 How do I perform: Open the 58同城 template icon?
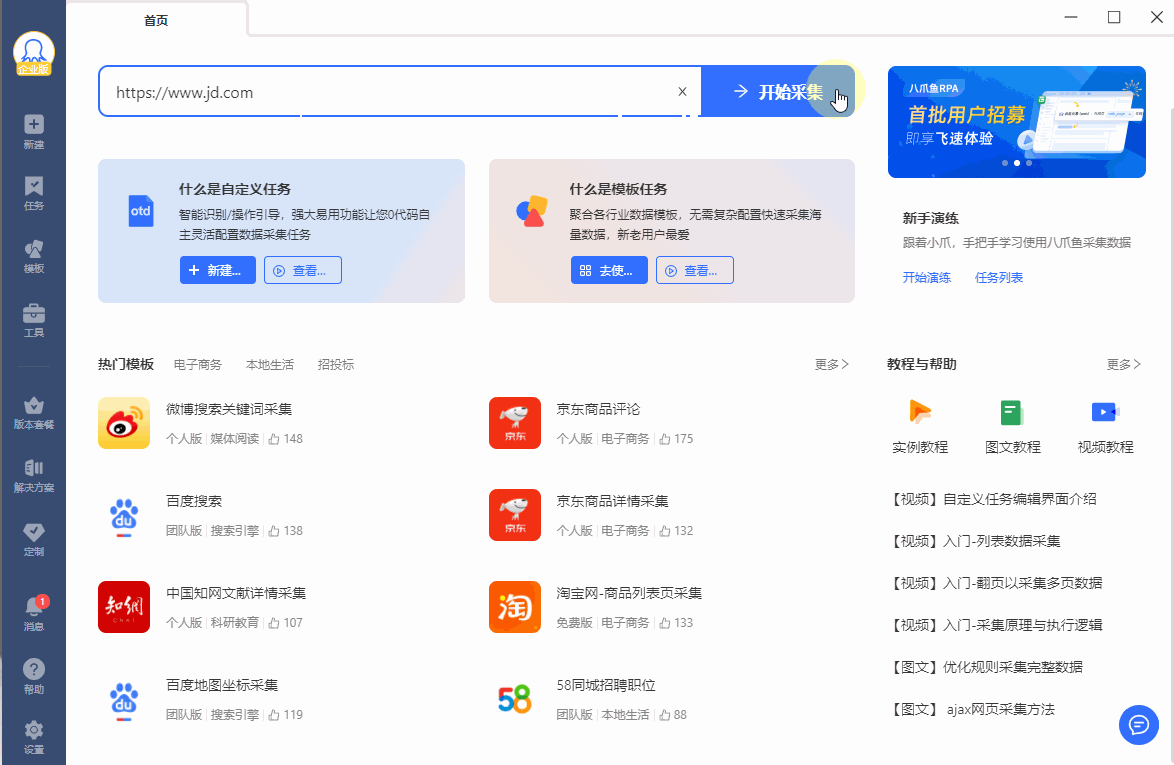(x=515, y=699)
